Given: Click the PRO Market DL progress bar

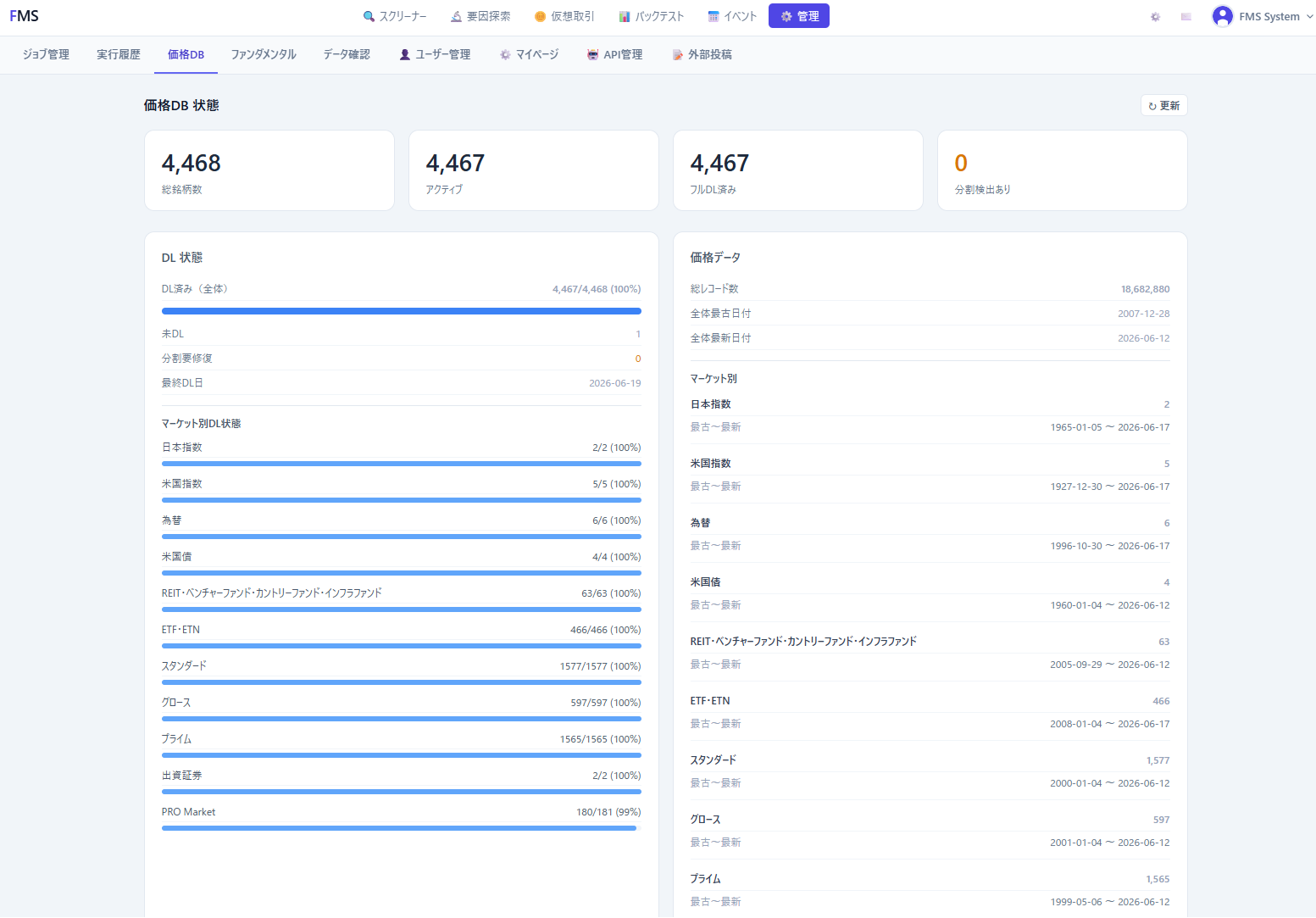Looking at the screenshot, I should point(402,828).
